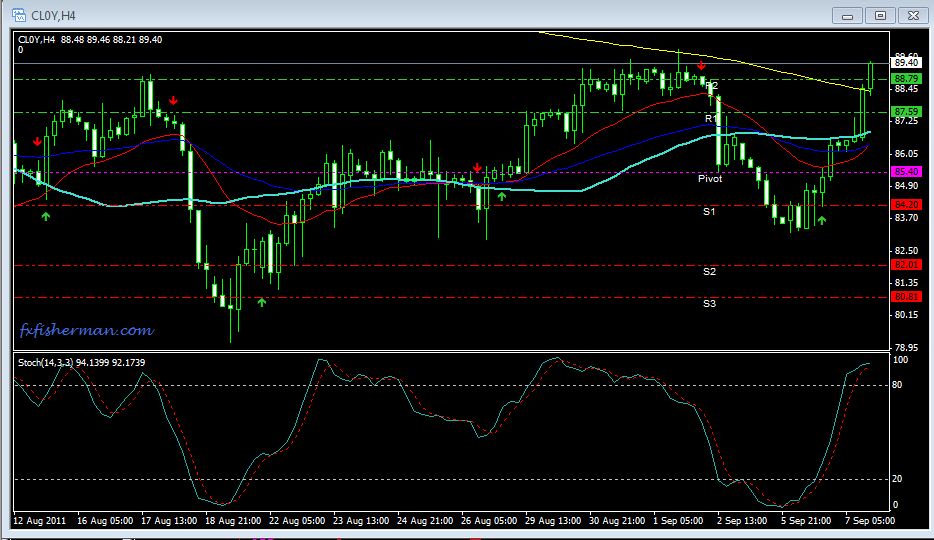The image size is (934, 540).
Task: Click the green level label 88.79
Action: pyautogui.click(x=906, y=79)
